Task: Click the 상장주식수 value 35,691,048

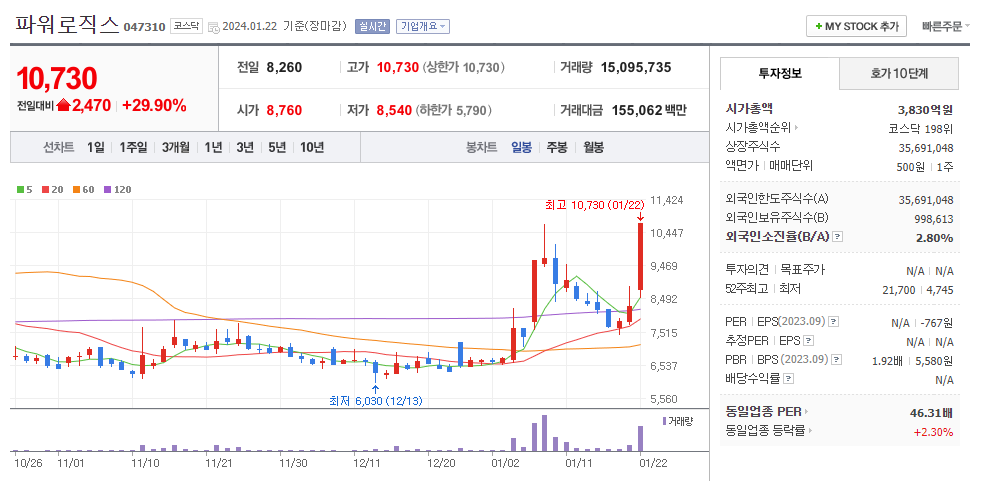Action: point(926,148)
